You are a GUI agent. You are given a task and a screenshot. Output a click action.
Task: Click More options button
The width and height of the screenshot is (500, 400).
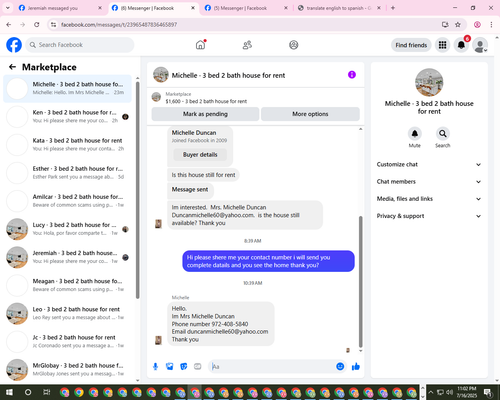(x=310, y=114)
